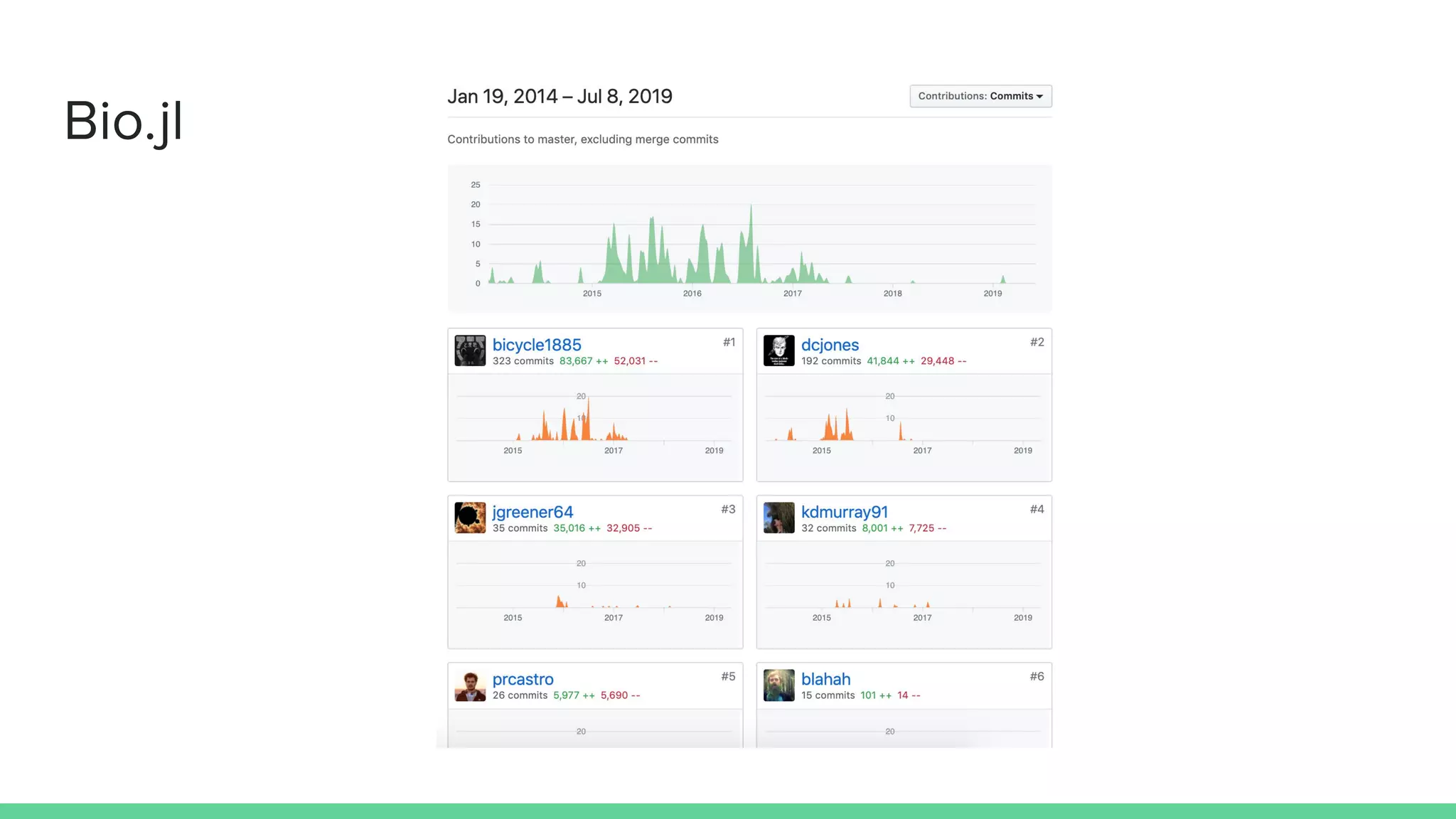The height and width of the screenshot is (819, 1456).
Task: Open the bicycle1885 profile link
Action: click(536, 345)
